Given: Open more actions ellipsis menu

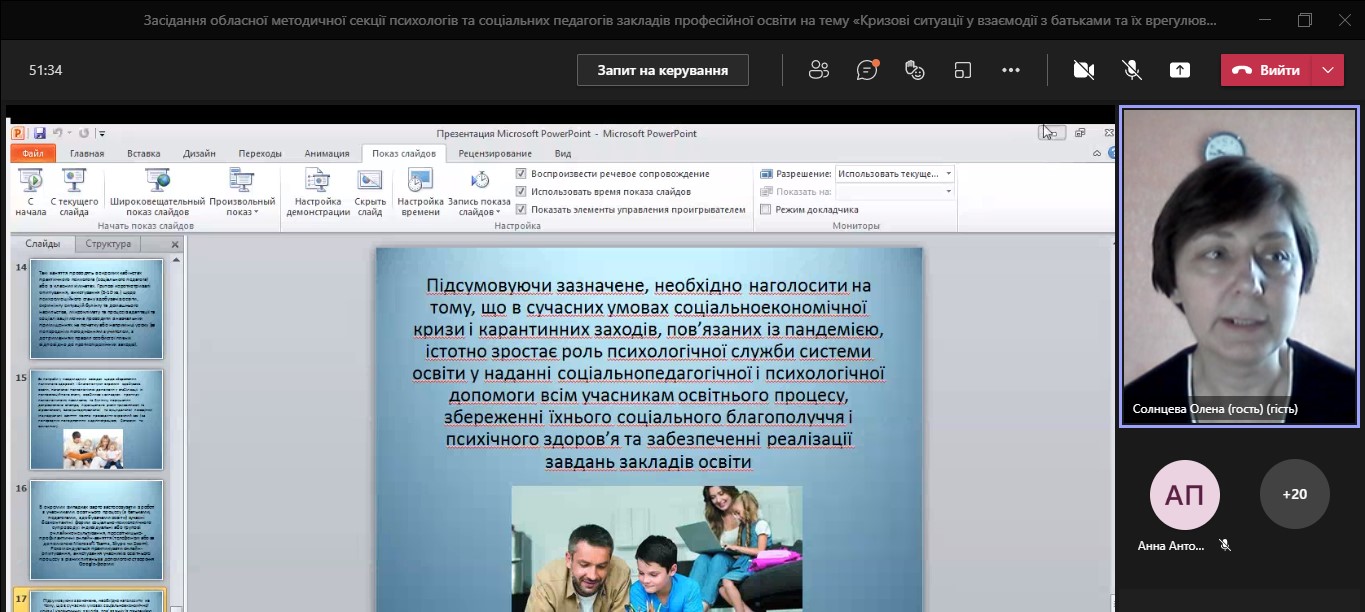Looking at the screenshot, I should click(x=1010, y=70).
